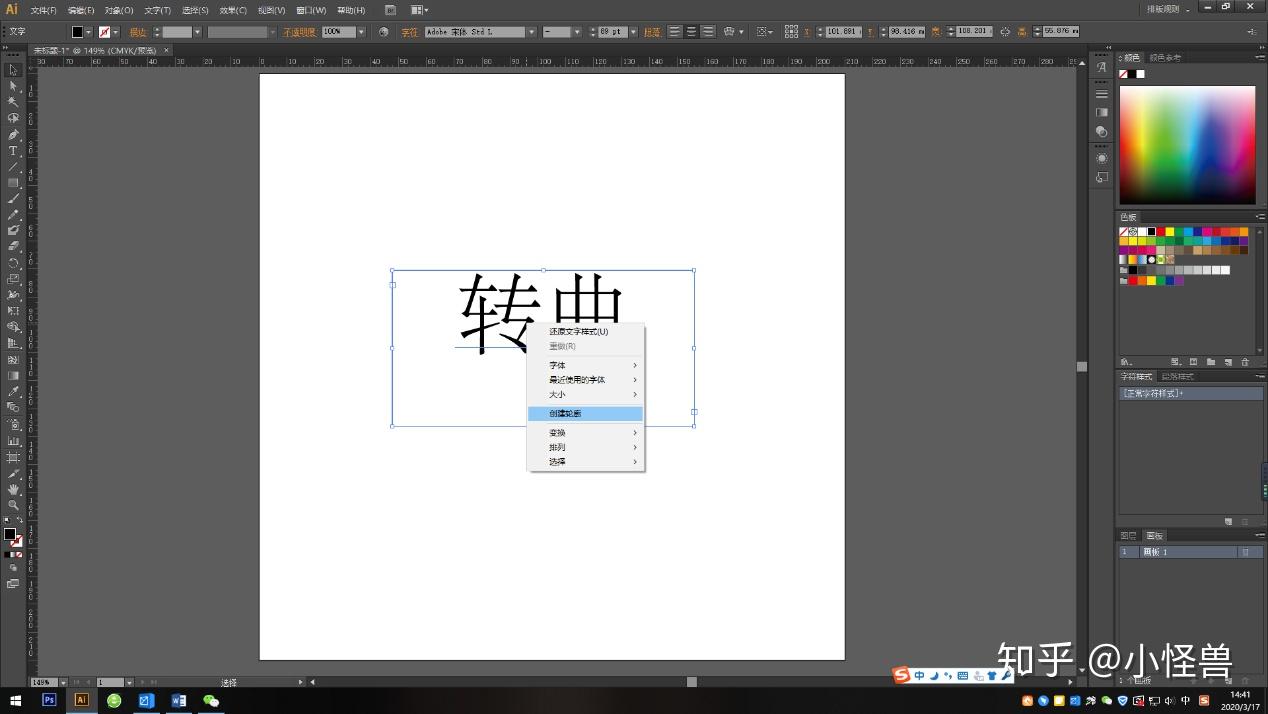Click the 不透明度 link in control bar
This screenshot has width=1268, height=714.
299,32
